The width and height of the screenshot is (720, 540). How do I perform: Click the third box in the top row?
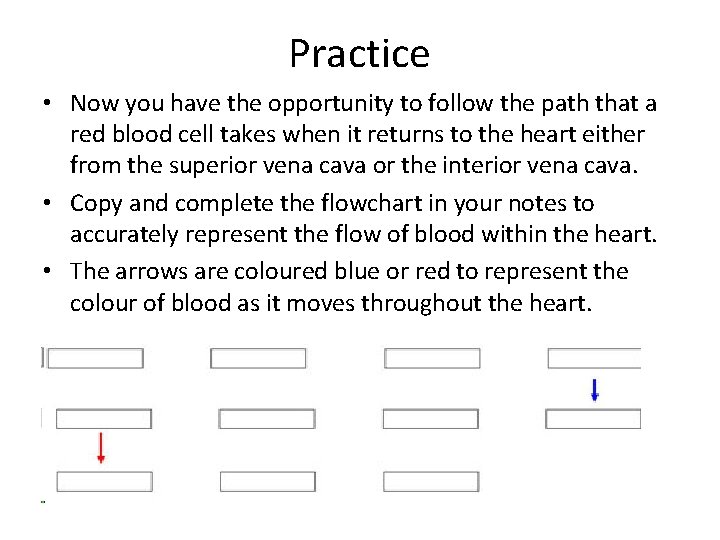click(x=432, y=358)
